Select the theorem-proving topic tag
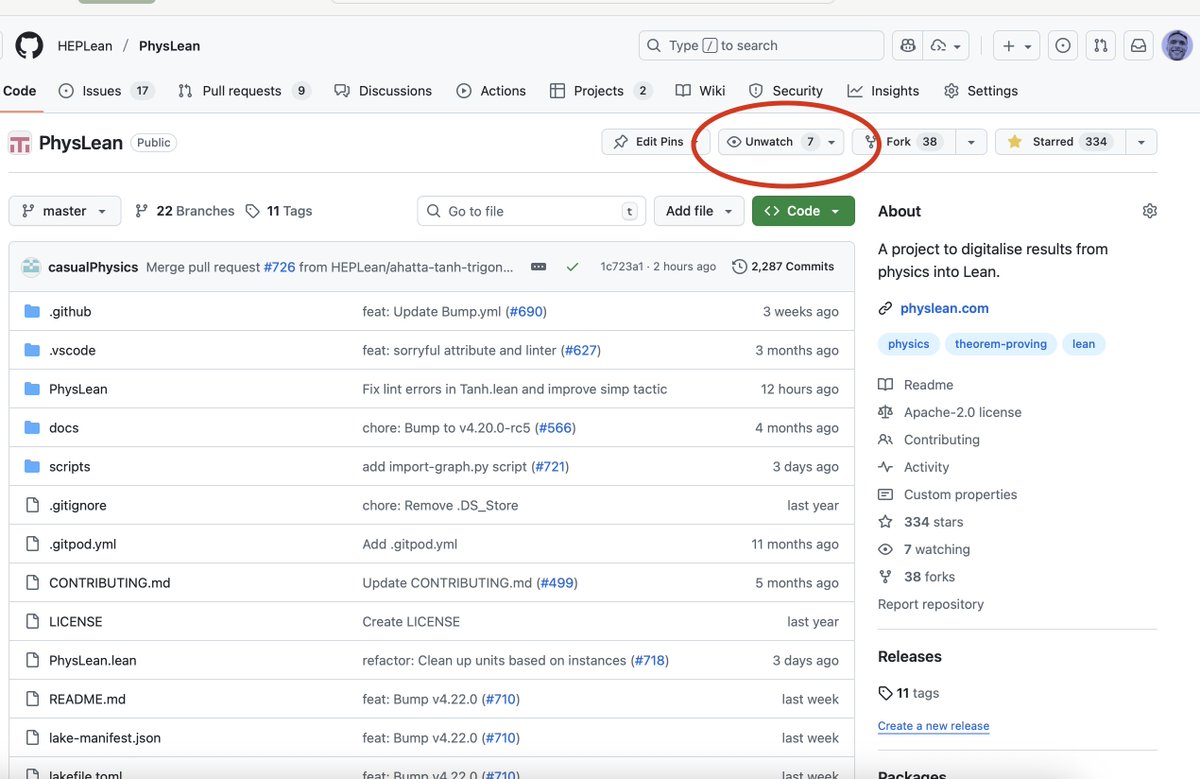Image resolution: width=1200 pixels, height=779 pixels. pyautogui.click(x=1000, y=344)
